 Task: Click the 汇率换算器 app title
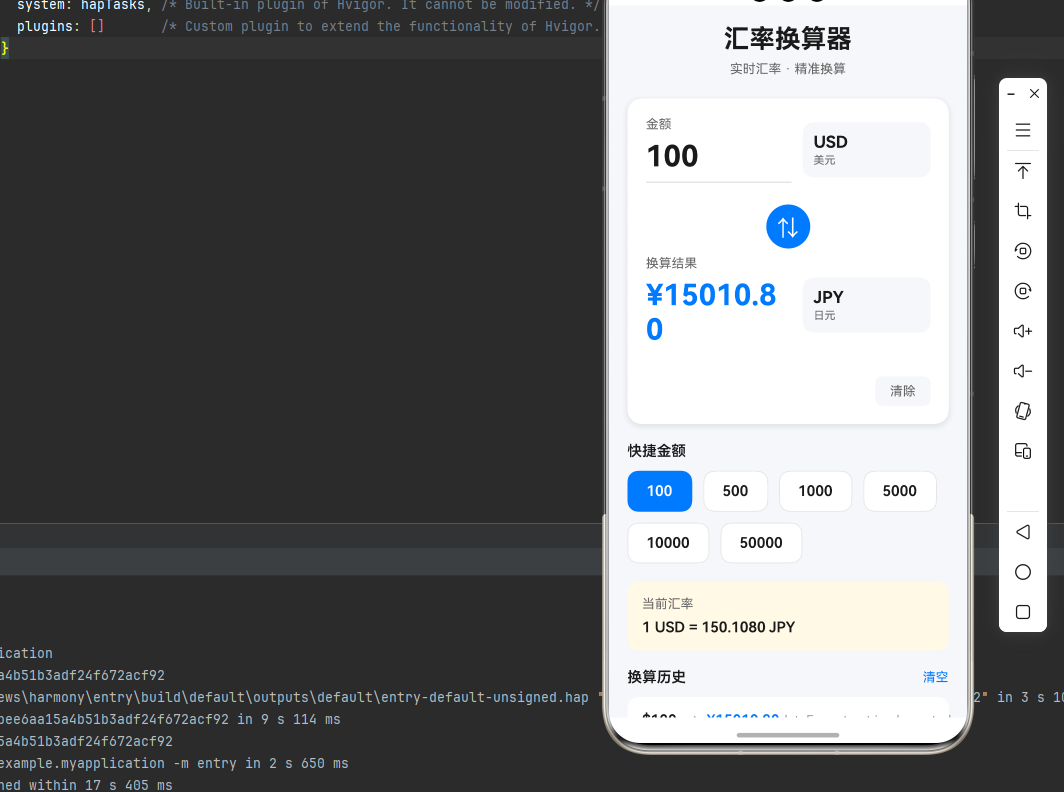pos(787,39)
